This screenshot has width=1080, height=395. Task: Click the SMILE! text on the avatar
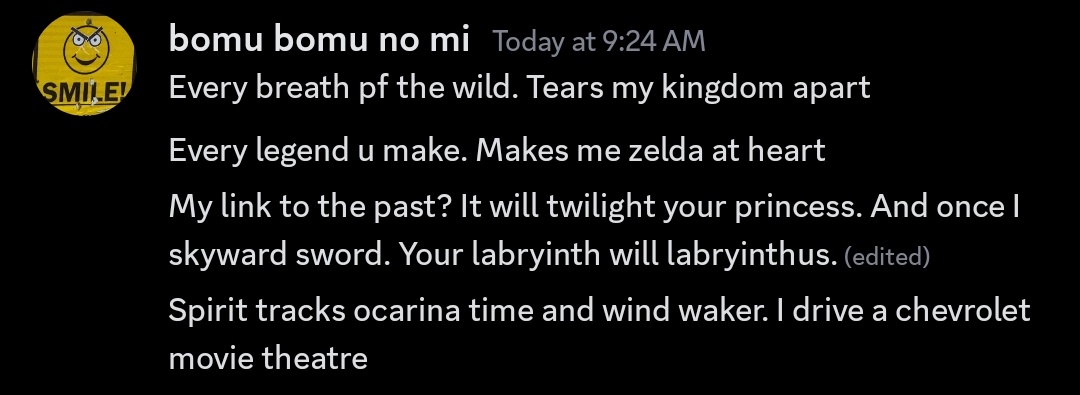pyautogui.click(x=83, y=92)
